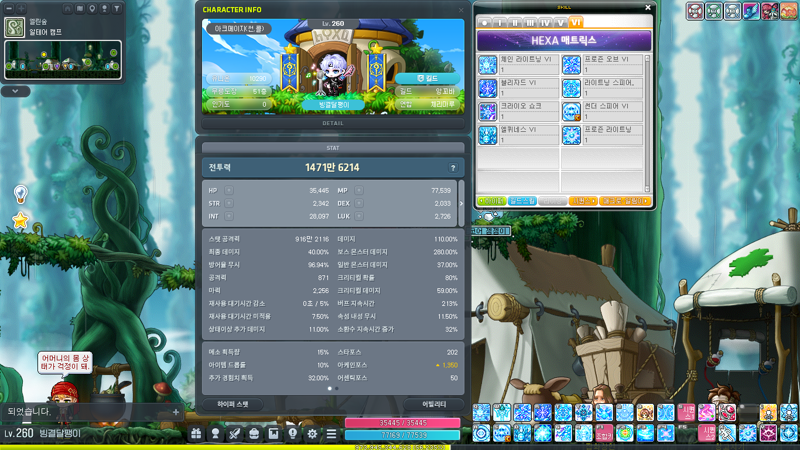This screenshot has width=800, height=450.
Task: Open the exclamation bulb notification menu icon
Action: click(x=293, y=434)
